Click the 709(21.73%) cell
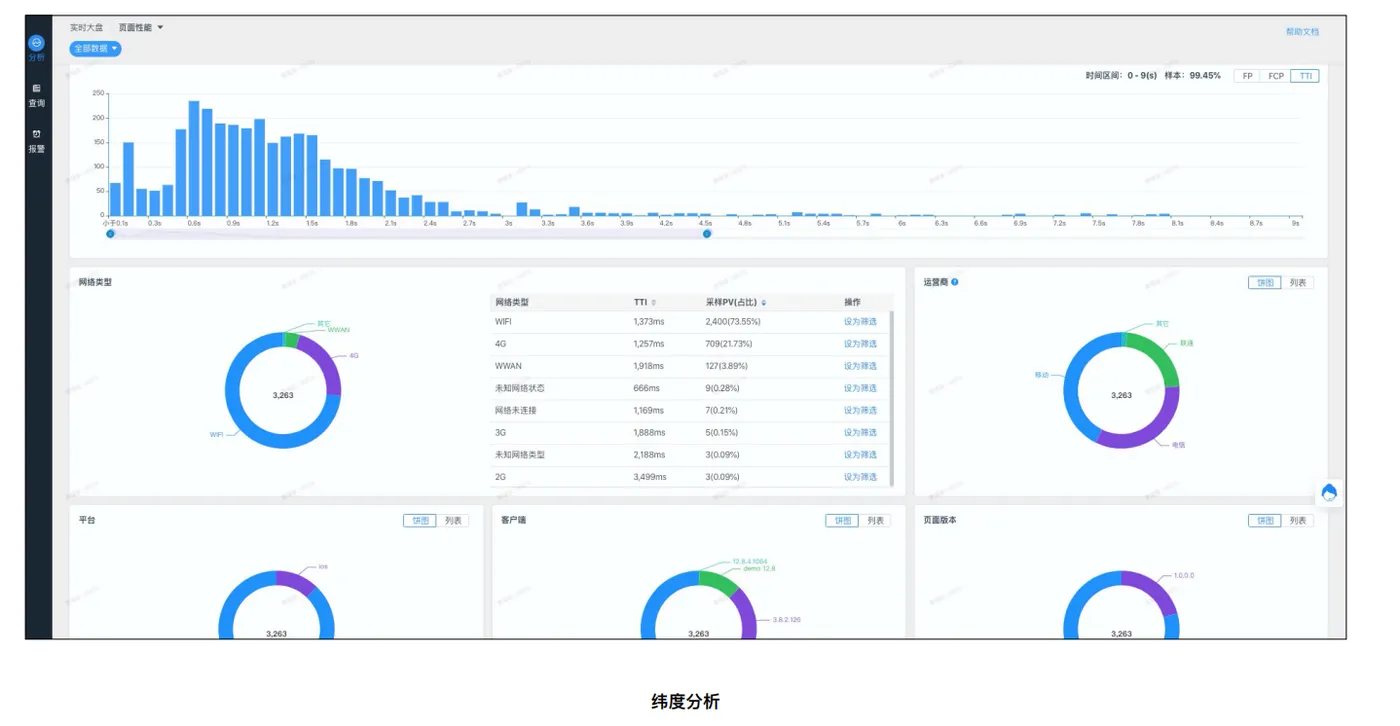The width and height of the screenshot is (1400, 726). (x=729, y=344)
